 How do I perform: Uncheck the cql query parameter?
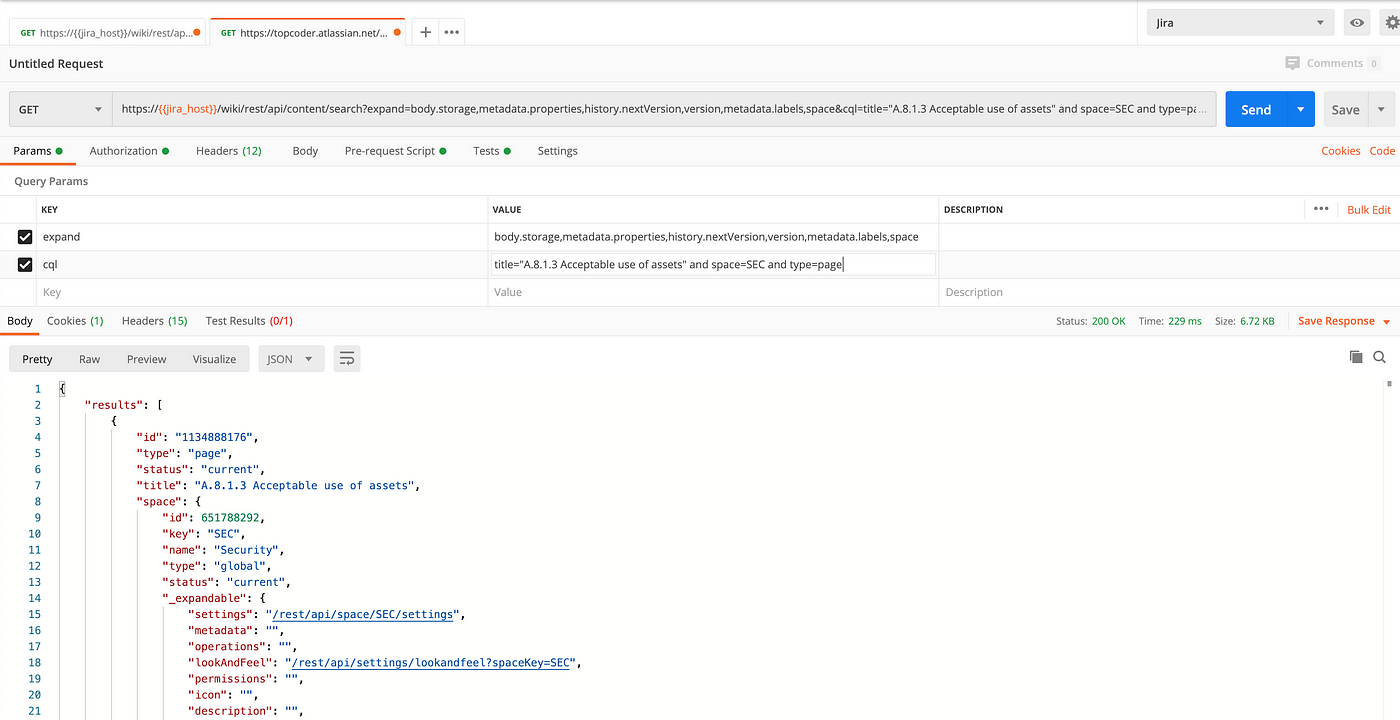pyautogui.click(x=25, y=265)
